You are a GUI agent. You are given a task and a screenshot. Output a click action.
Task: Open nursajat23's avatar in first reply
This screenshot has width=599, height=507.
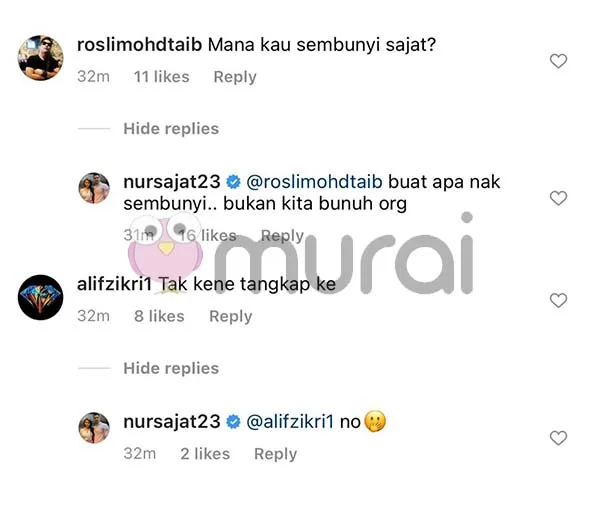pos(94,188)
